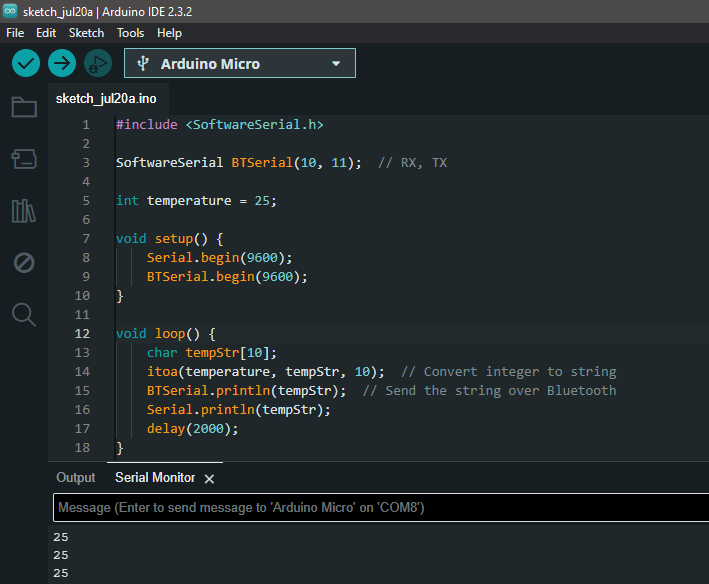This screenshot has width=709, height=584.
Task: Open the Help menu
Action: pyautogui.click(x=169, y=33)
